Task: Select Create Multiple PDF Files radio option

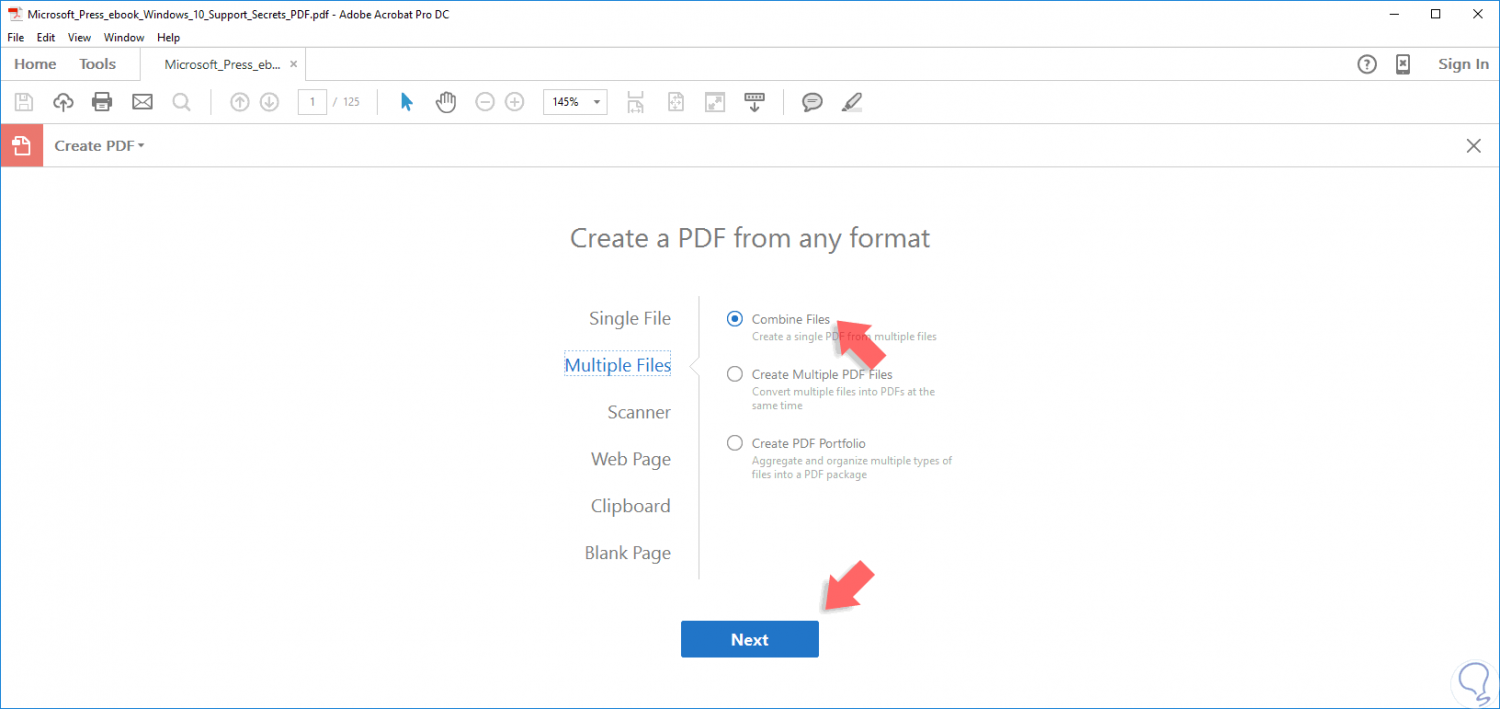Action: (735, 374)
